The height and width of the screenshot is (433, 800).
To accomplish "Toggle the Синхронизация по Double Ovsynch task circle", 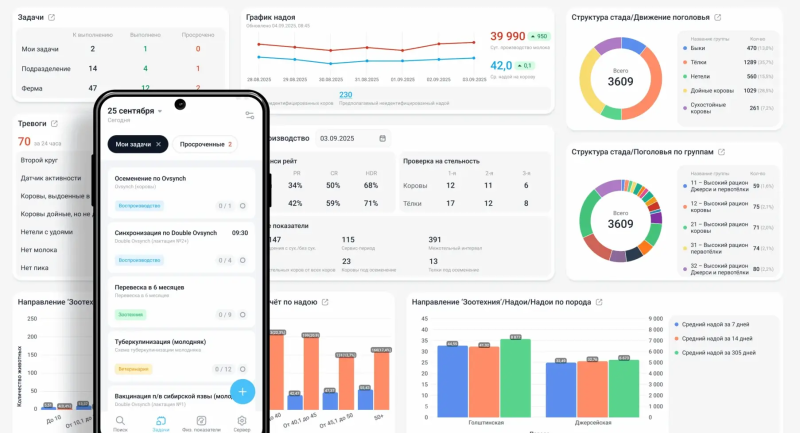I will (243, 260).
